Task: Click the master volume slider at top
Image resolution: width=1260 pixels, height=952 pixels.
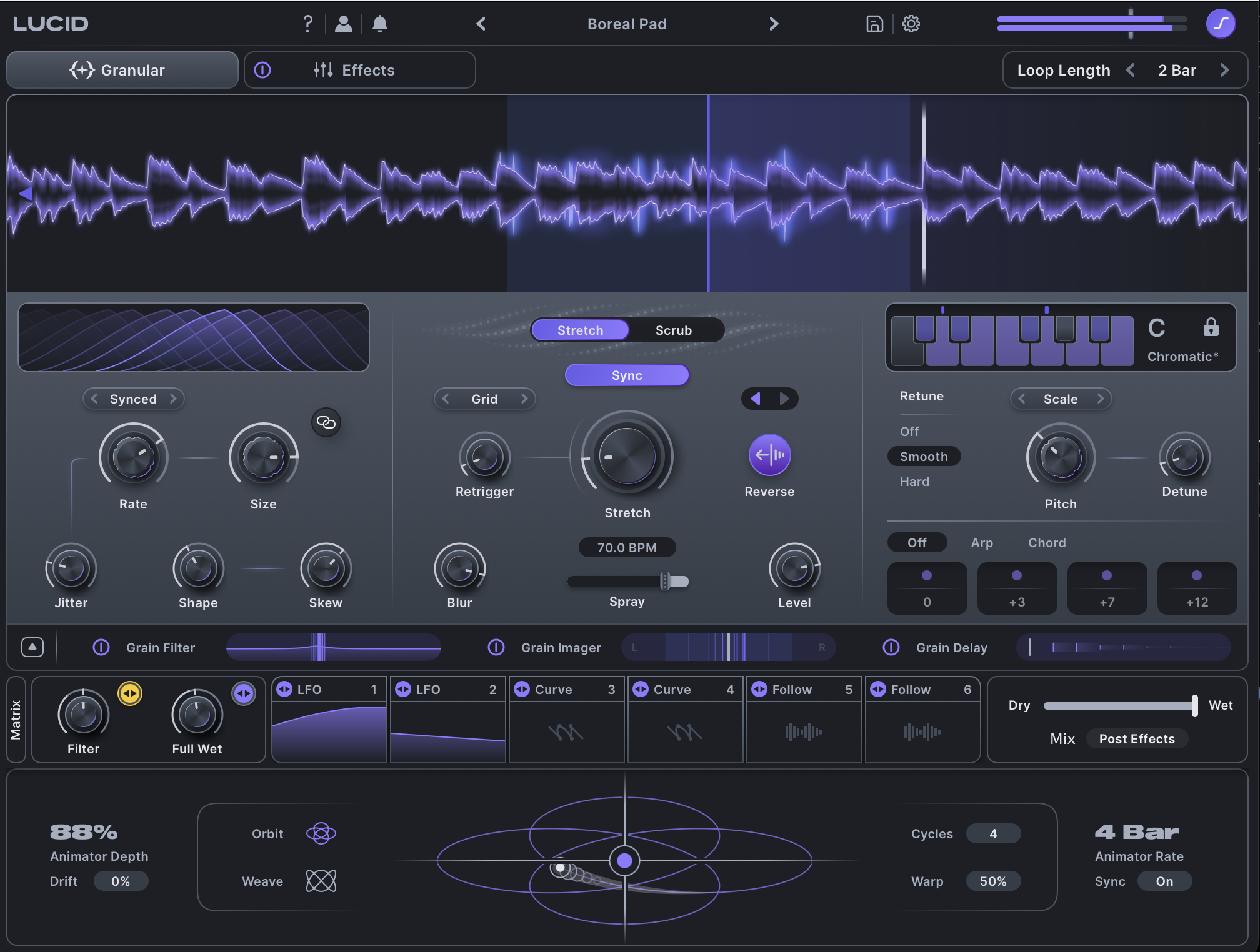Action: click(x=1092, y=24)
